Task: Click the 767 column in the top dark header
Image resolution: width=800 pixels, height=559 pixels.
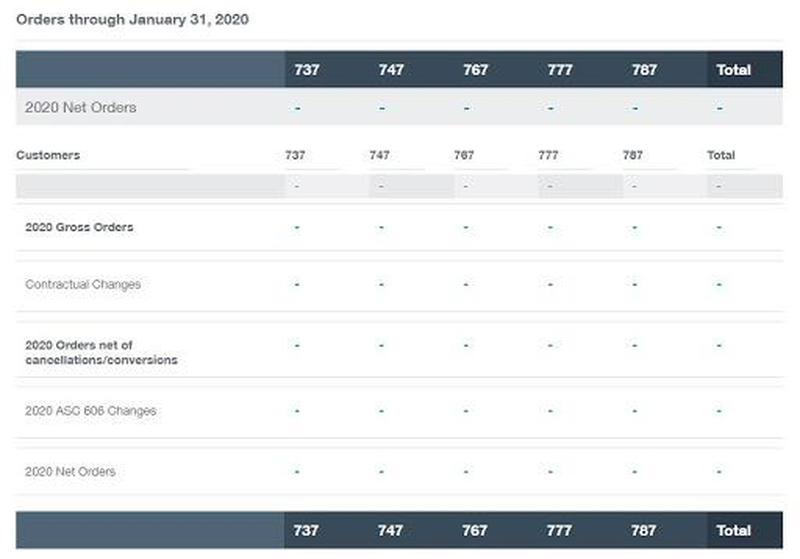Action: click(475, 70)
